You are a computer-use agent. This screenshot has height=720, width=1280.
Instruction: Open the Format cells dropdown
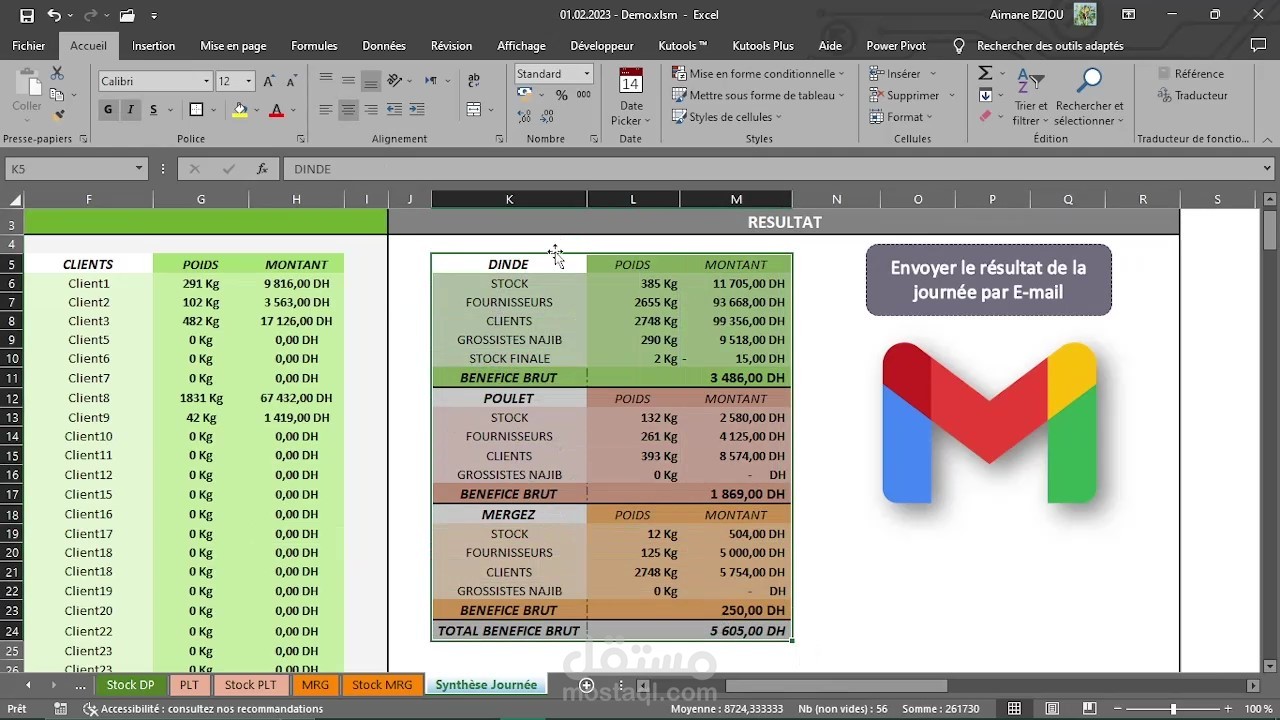[903, 117]
